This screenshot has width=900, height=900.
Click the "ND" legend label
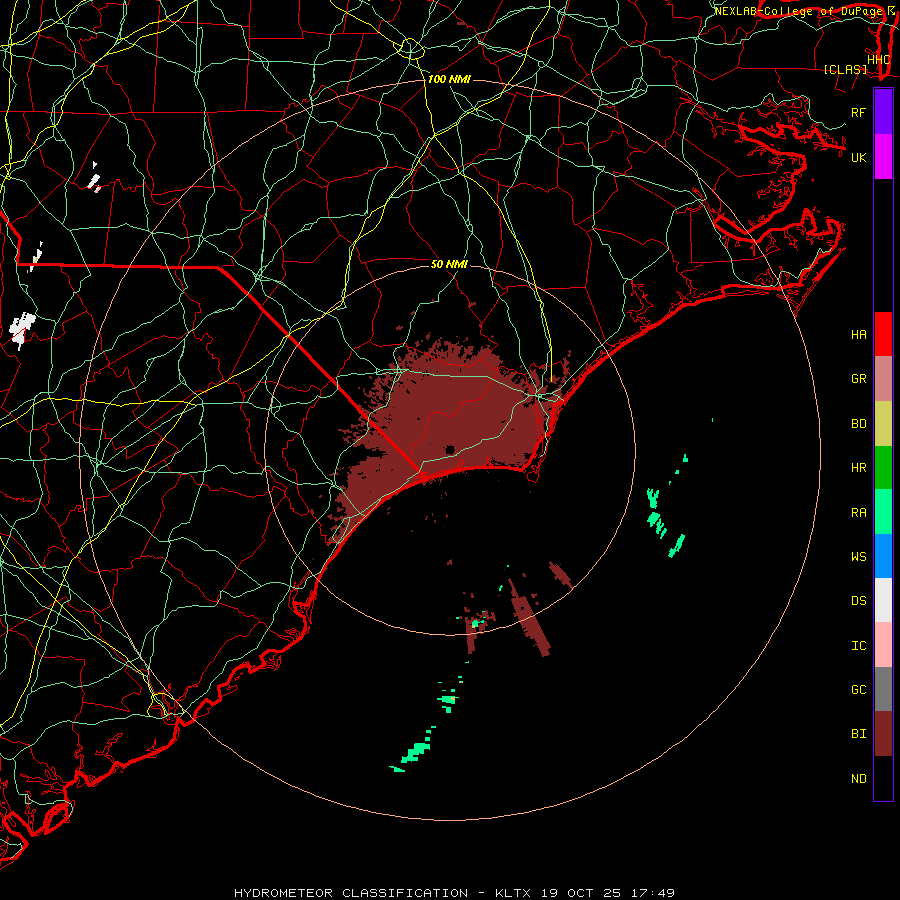coord(859,779)
